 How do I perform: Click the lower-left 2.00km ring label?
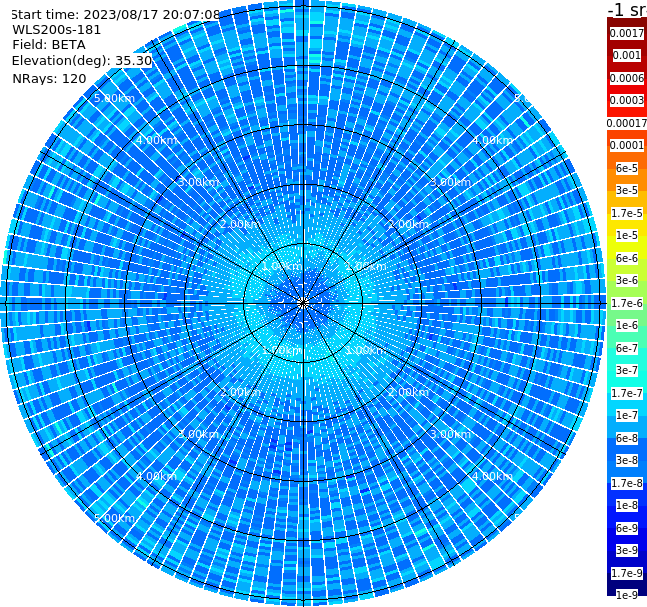click(x=241, y=392)
